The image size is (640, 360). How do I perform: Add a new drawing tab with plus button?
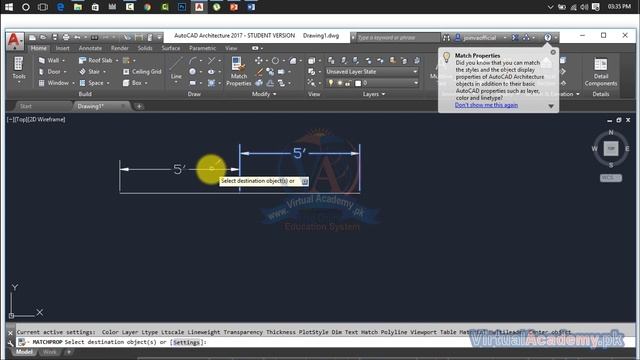coord(139,106)
